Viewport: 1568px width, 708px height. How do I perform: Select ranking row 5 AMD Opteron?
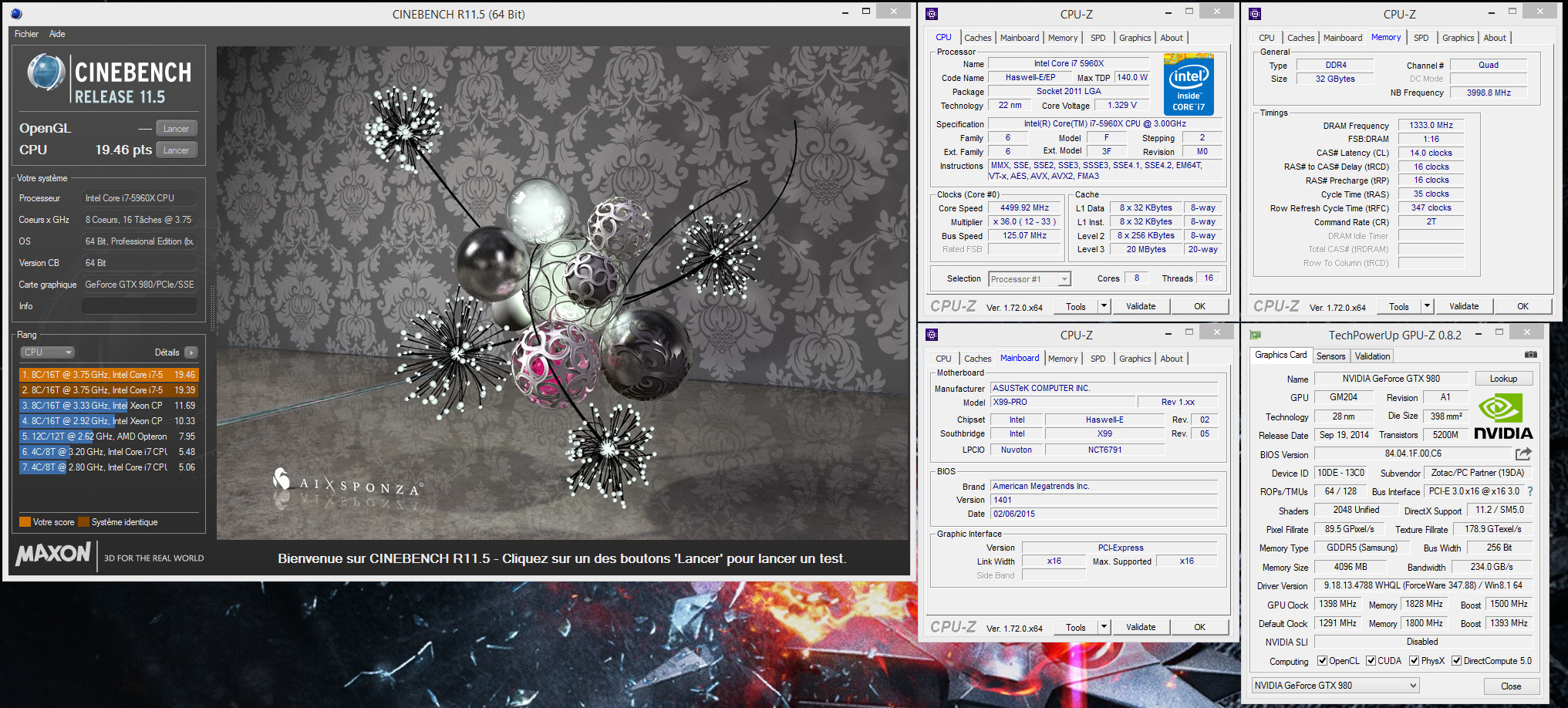click(x=109, y=437)
